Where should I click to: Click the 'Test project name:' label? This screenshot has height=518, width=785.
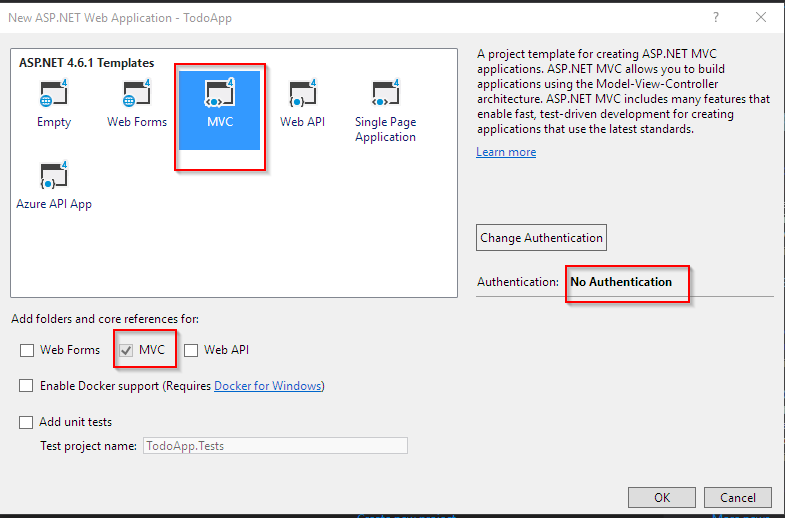click(89, 446)
